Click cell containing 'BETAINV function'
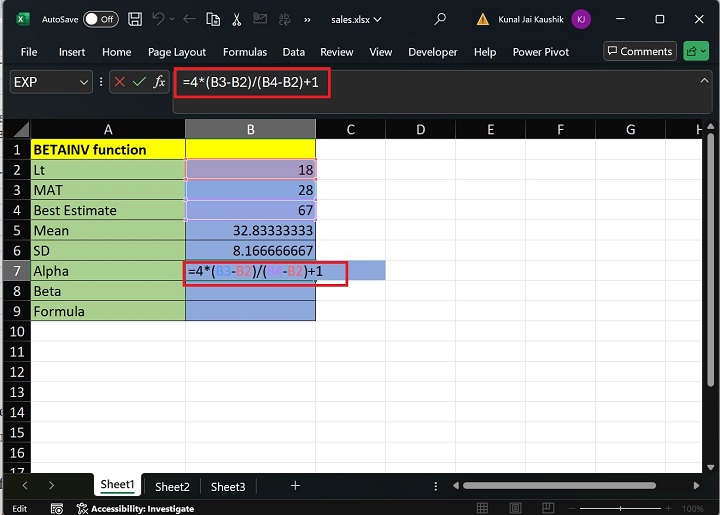The image size is (720, 515). 108,150
